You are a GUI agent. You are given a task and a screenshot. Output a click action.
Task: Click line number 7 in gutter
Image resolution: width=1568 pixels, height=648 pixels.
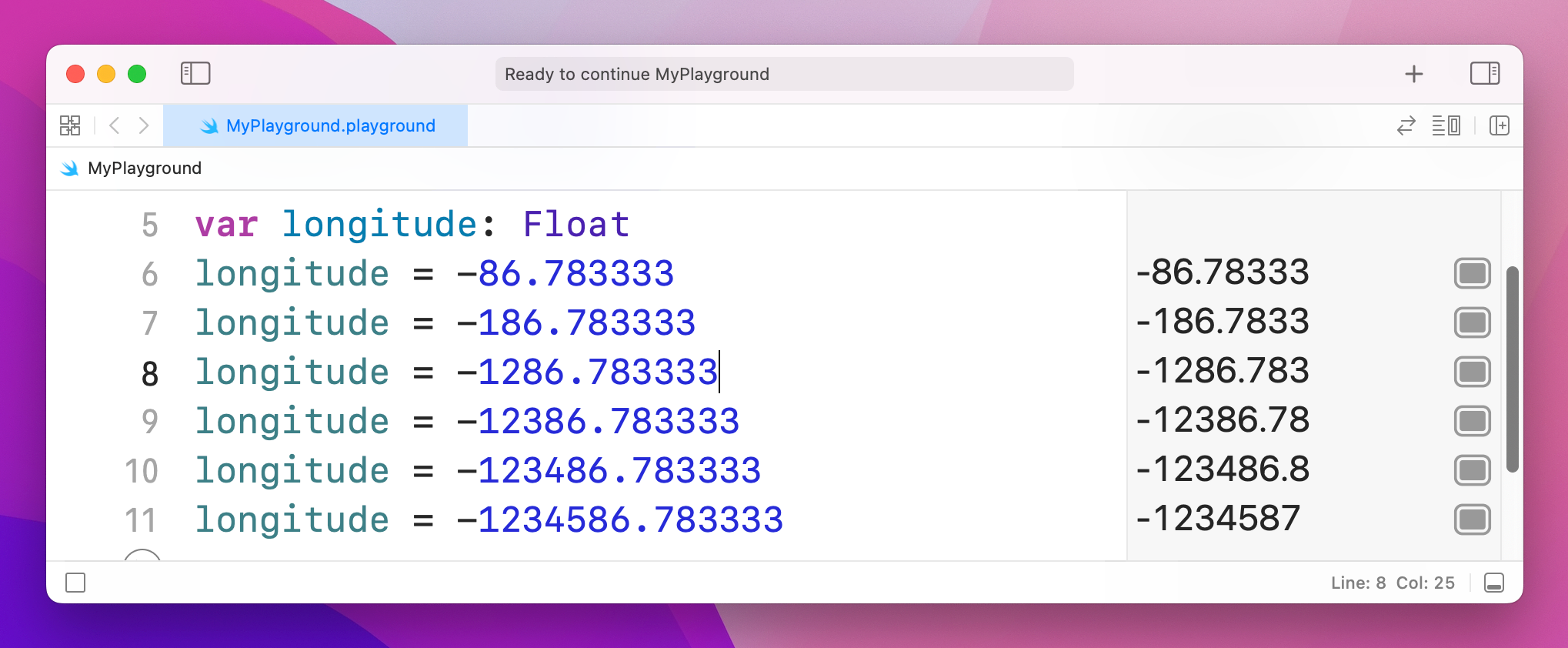click(150, 324)
